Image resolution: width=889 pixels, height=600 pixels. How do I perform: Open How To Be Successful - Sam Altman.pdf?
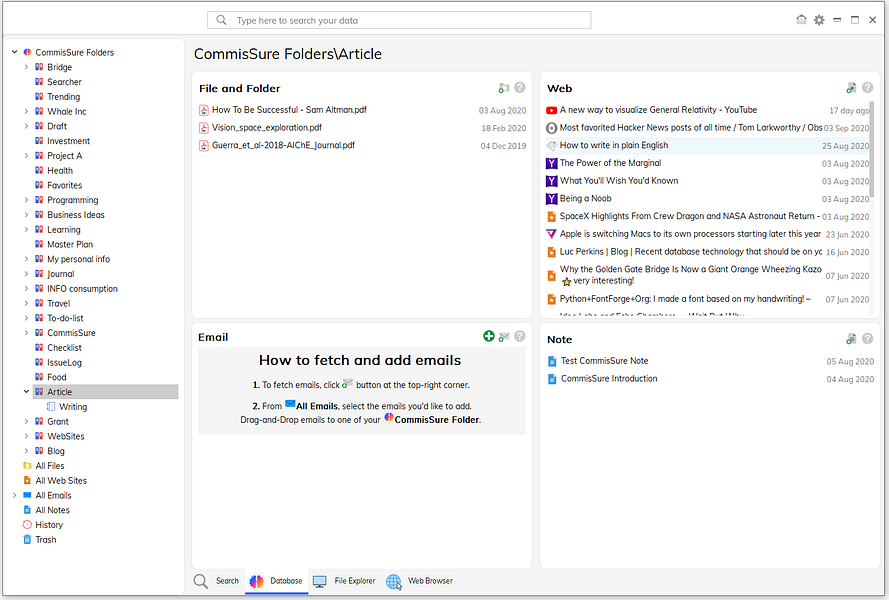coord(289,109)
